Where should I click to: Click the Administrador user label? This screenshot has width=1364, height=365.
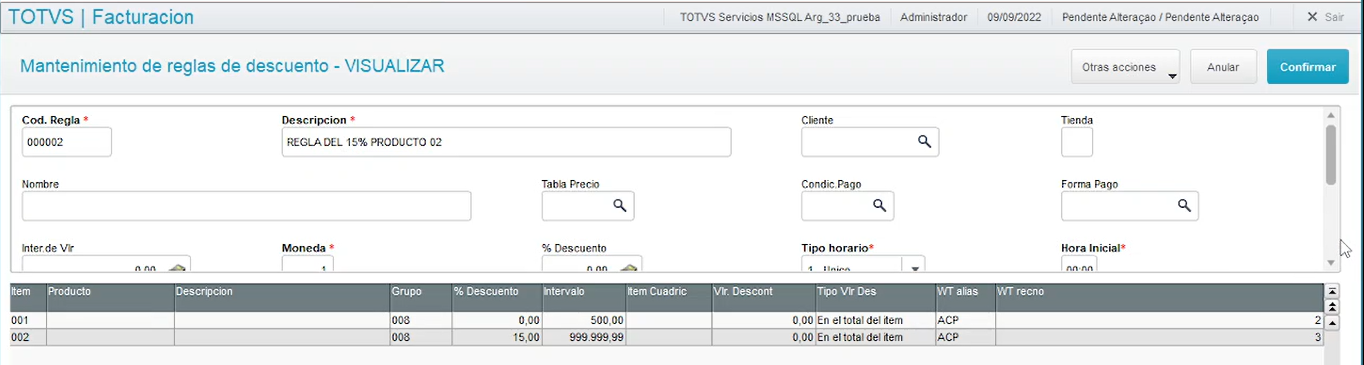[933, 17]
